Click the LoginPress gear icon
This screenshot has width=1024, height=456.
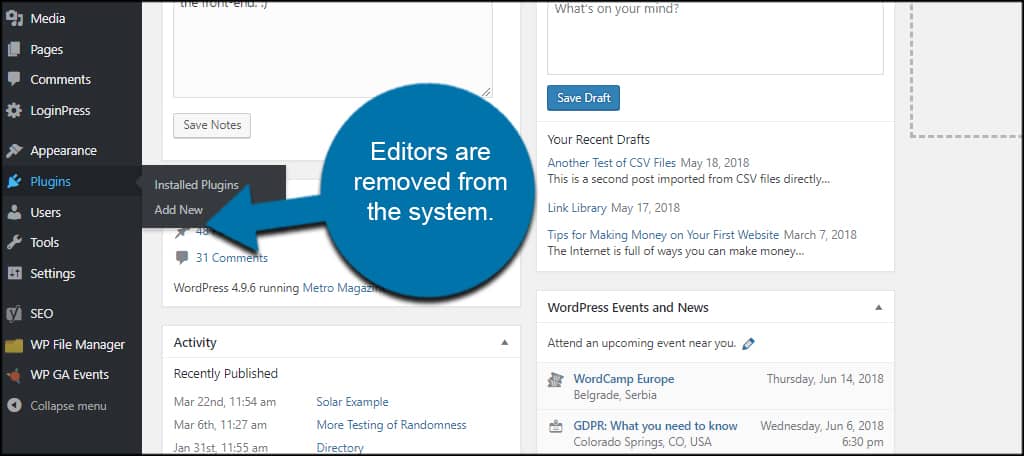click(14, 110)
